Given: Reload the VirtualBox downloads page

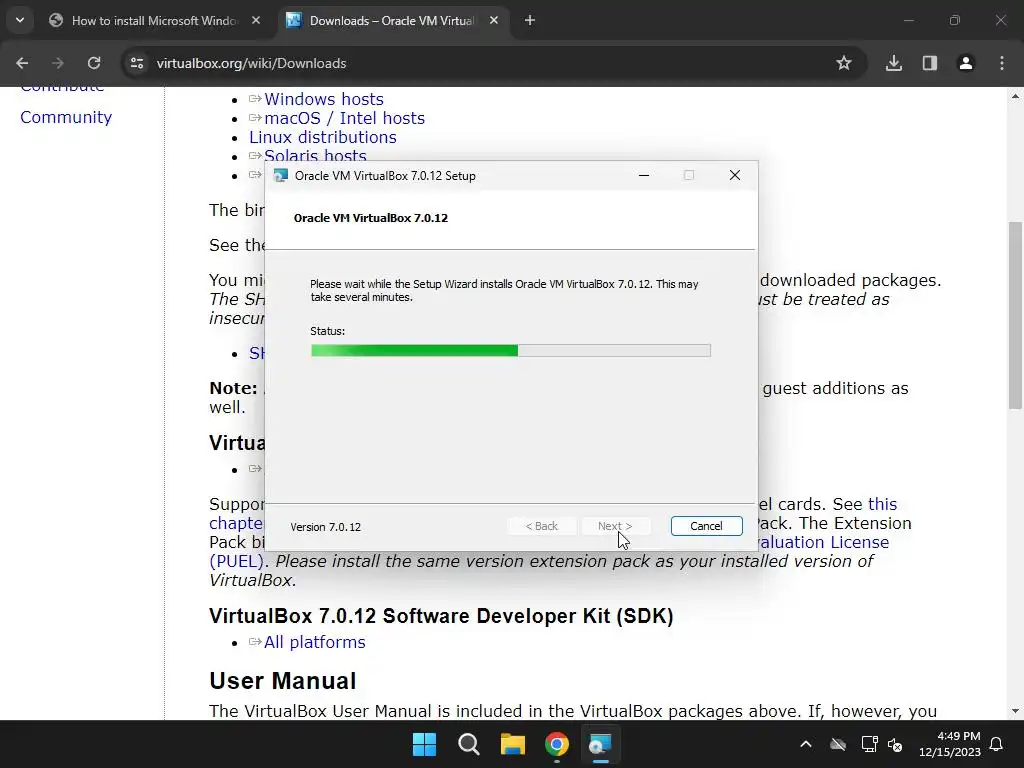Looking at the screenshot, I should [94, 63].
